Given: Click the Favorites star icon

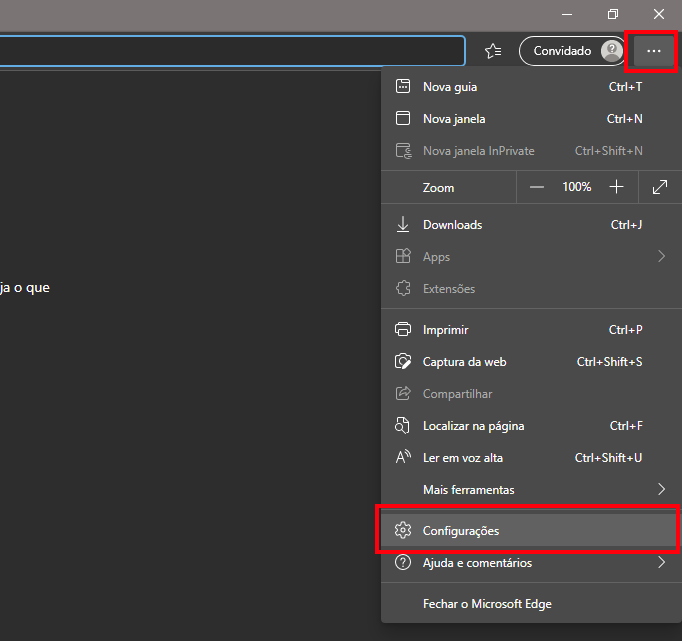Looking at the screenshot, I should coord(492,51).
